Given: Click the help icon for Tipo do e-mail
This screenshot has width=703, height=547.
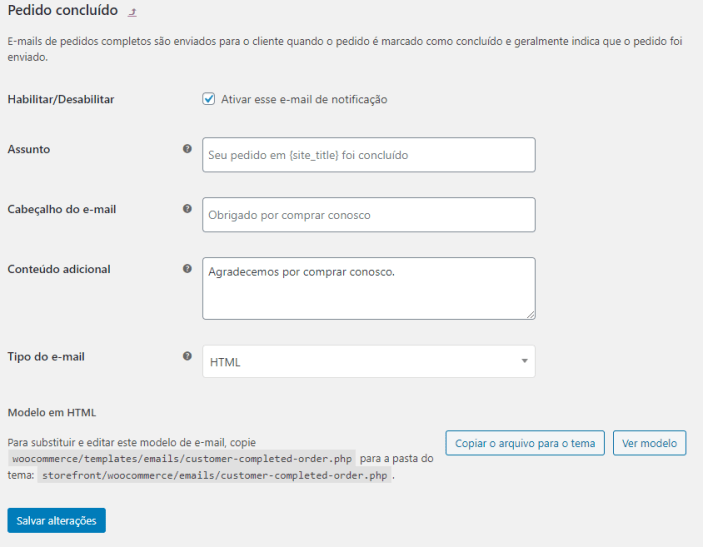Looking at the screenshot, I should click(x=187, y=356).
